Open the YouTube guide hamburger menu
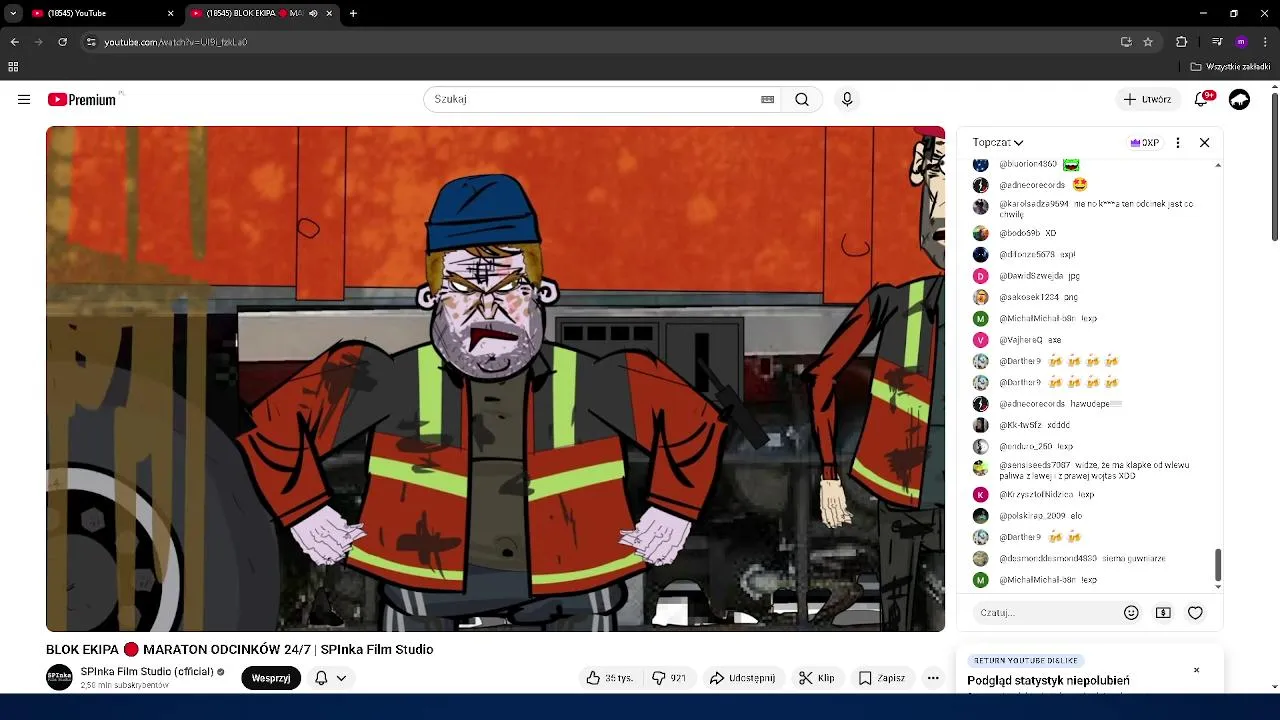 24,99
